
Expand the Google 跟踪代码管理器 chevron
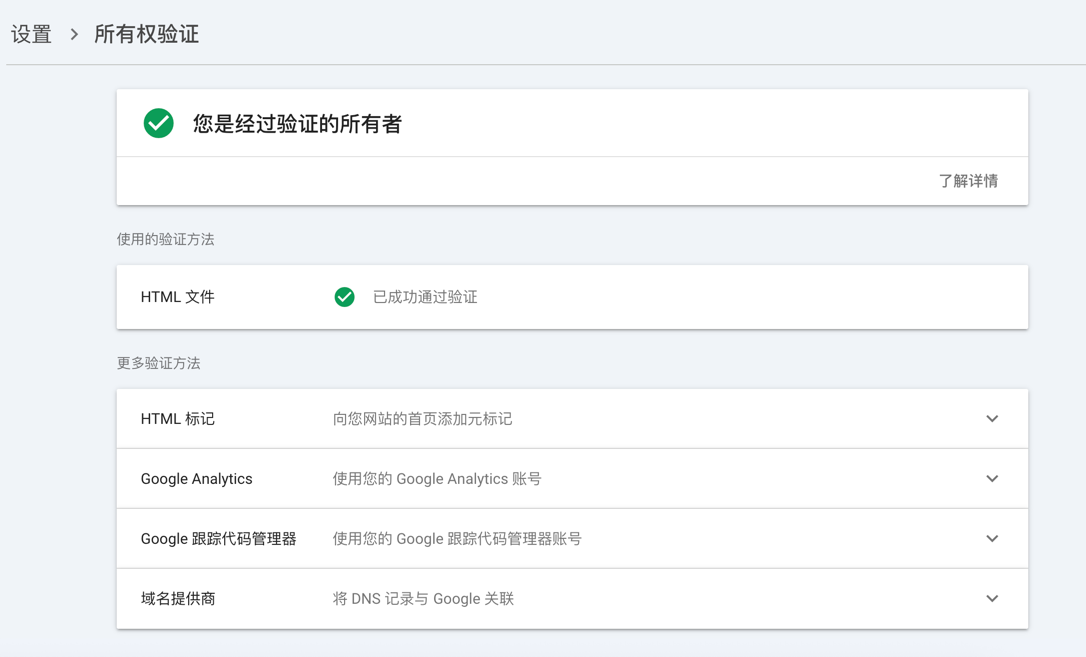991,539
